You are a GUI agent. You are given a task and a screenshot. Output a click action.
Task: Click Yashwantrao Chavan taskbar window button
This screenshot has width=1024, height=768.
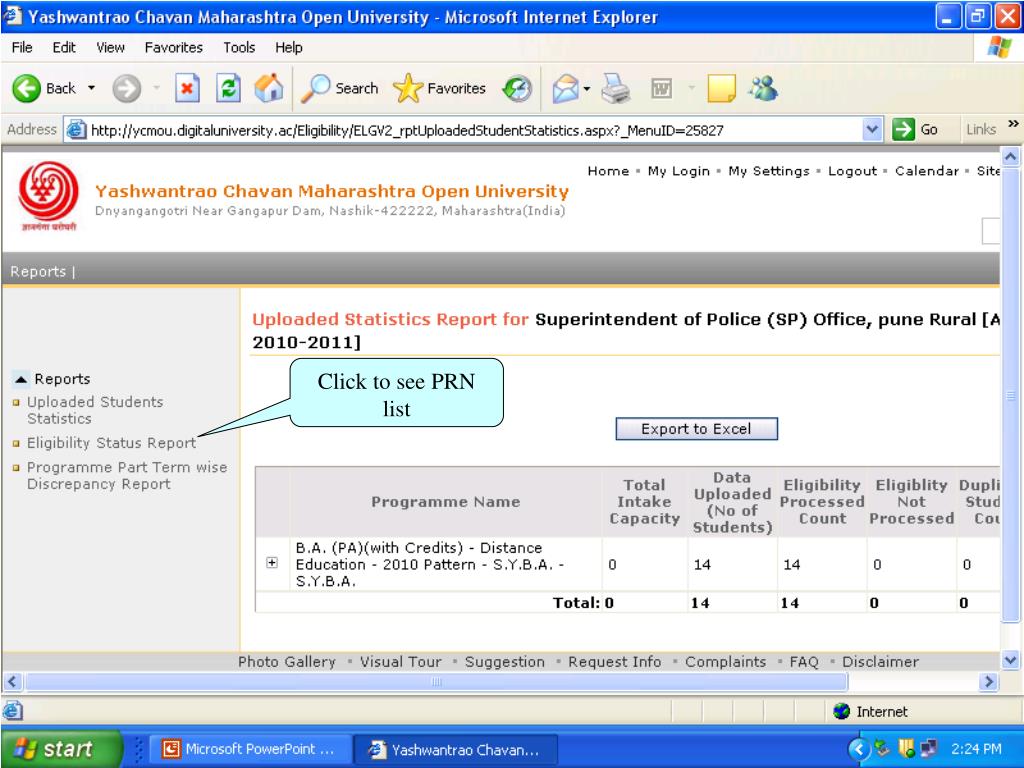tap(456, 749)
